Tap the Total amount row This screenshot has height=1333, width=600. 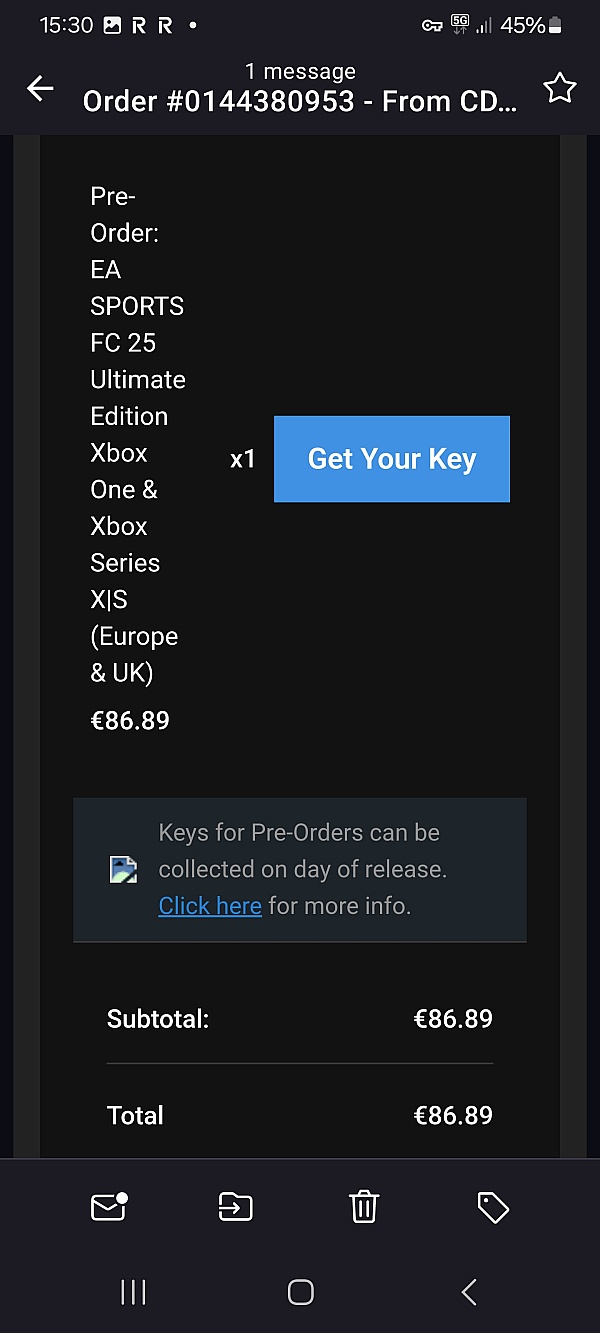pyautogui.click(x=300, y=1115)
